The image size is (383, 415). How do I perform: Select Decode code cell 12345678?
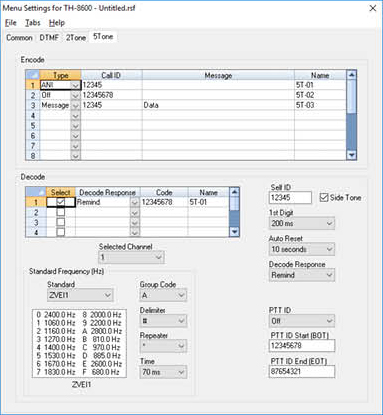coord(164,202)
